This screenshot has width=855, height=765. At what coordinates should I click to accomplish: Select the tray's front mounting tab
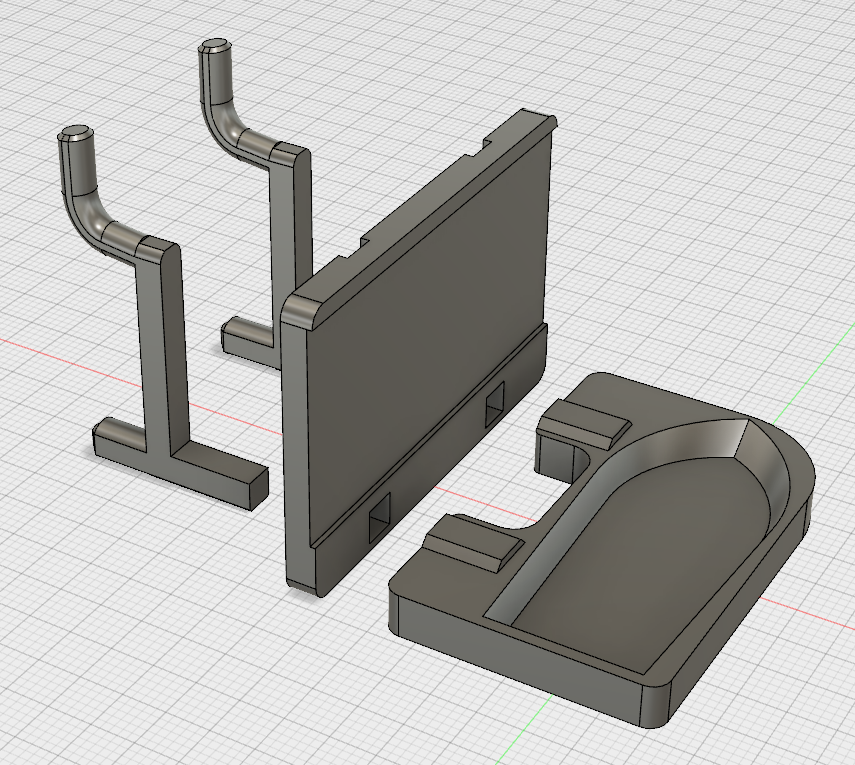[474, 545]
